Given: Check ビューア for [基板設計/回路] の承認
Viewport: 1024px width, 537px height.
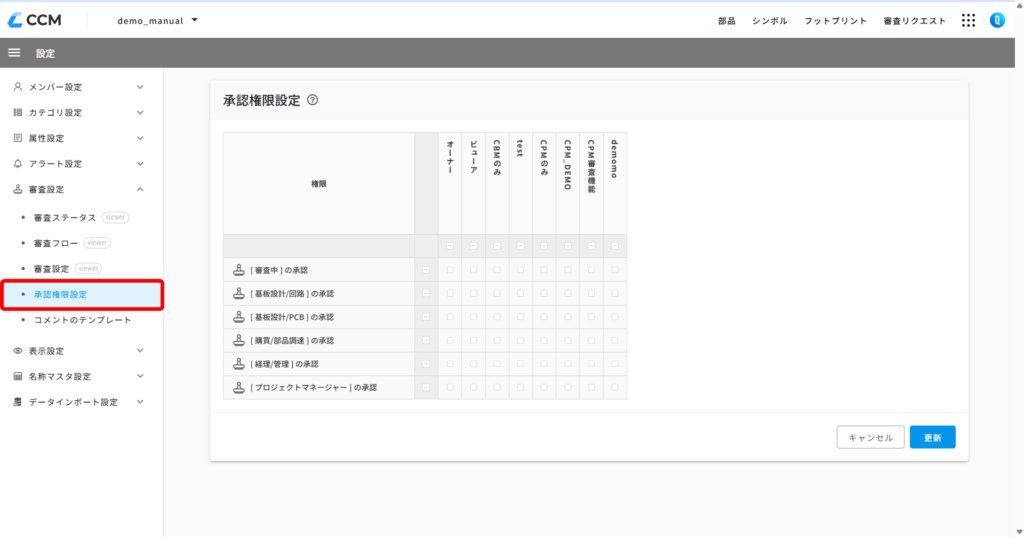Looking at the screenshot, I should click(473, 293).
